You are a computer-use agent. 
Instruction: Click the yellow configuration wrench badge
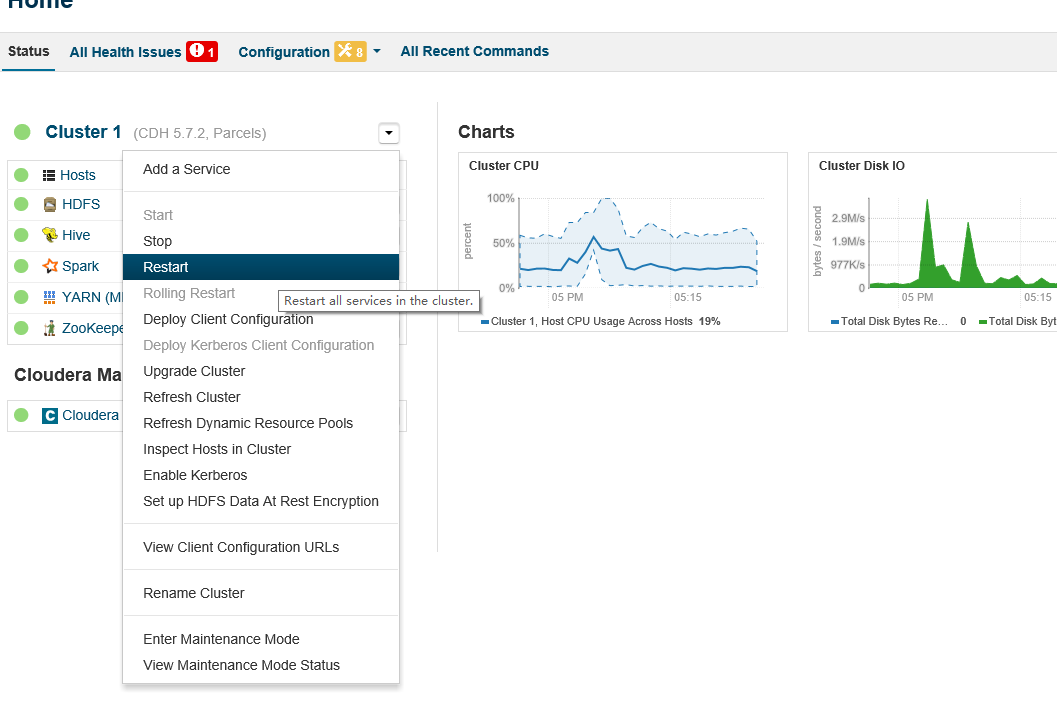351,51
